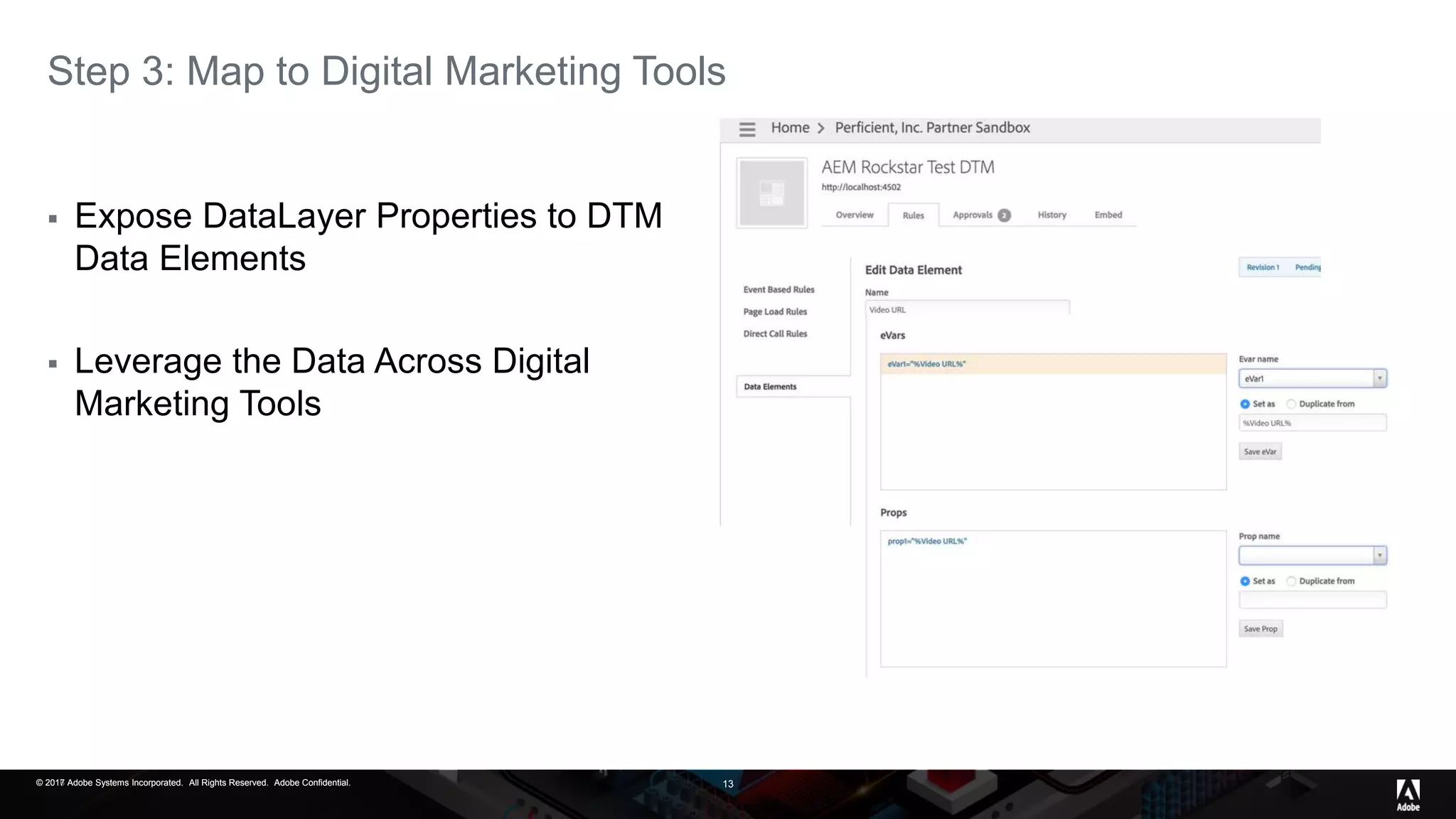Select Page Load Rules in sidebar
This screenshot has height=819, width=1456.
(x=775, y=311)
